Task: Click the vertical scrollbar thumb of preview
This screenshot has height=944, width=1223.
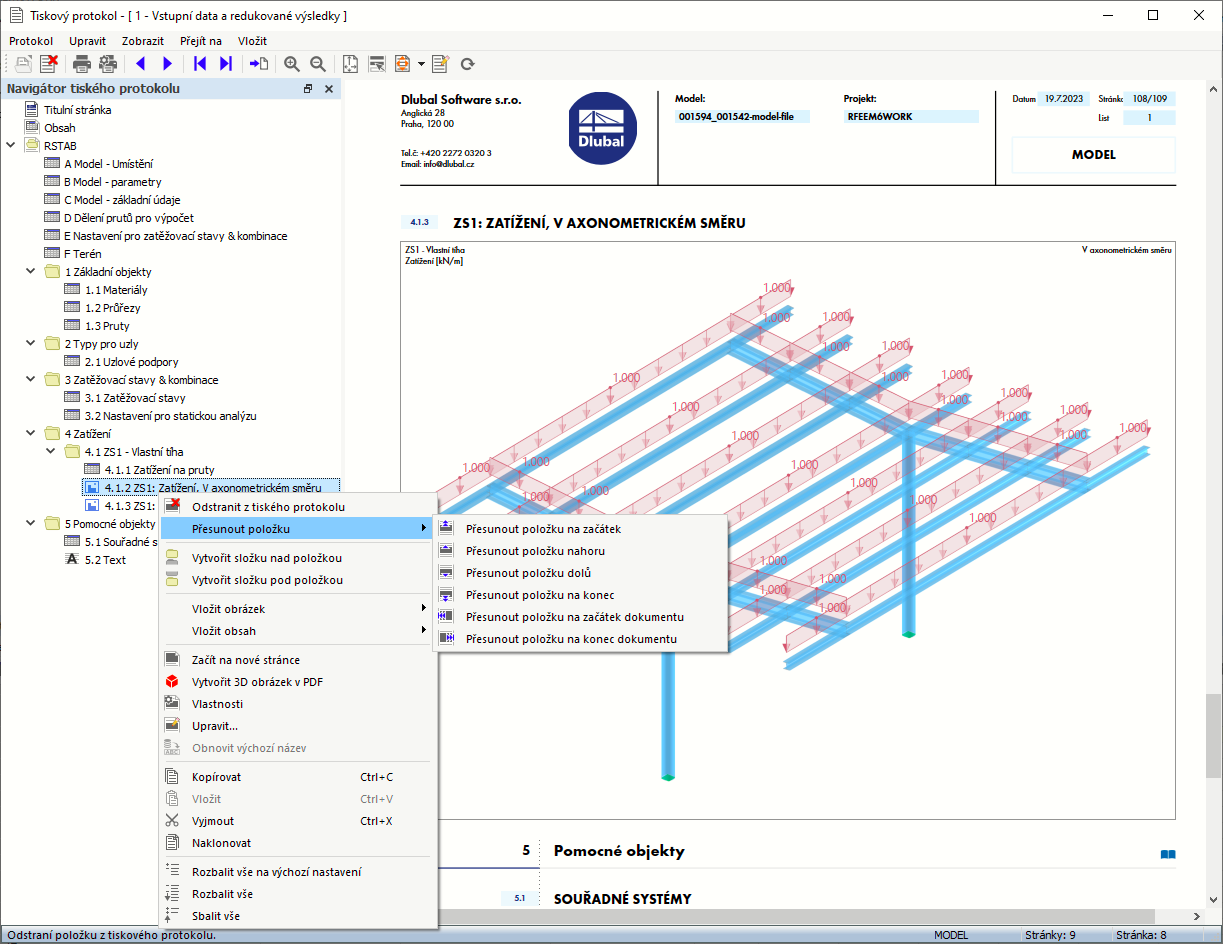Action: click(x=1213, y=736)
